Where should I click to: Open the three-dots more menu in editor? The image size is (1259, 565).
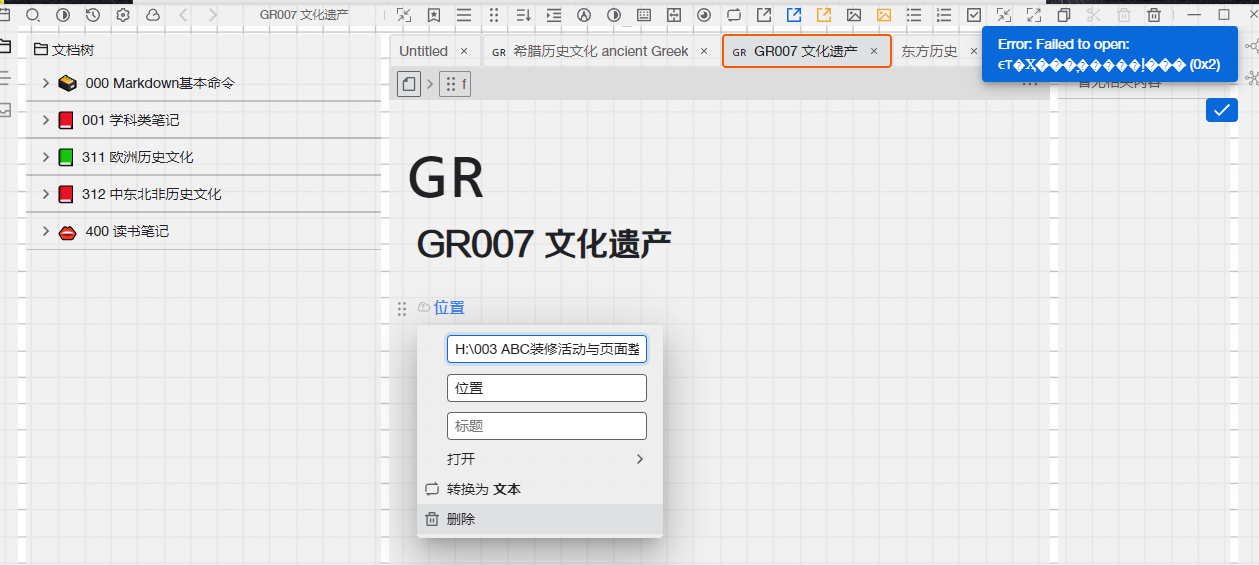1030,86
